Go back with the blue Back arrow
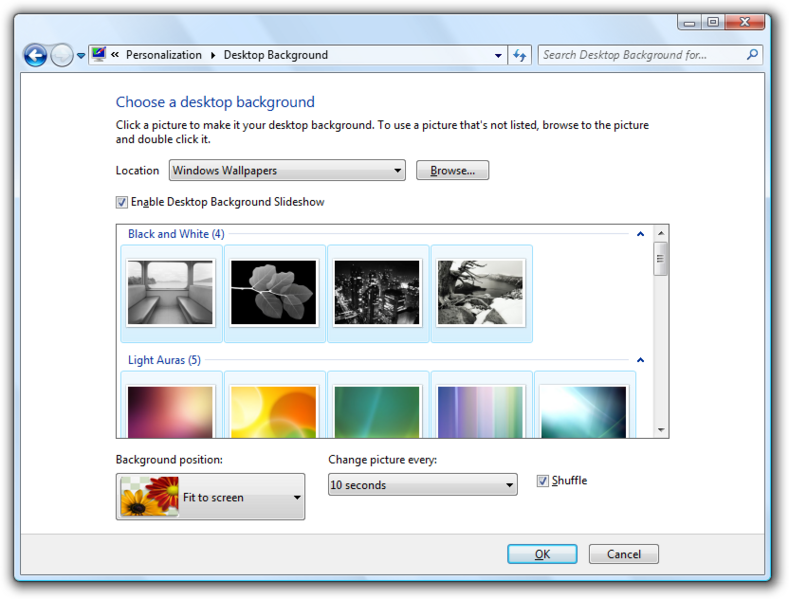 click(35, 55)
